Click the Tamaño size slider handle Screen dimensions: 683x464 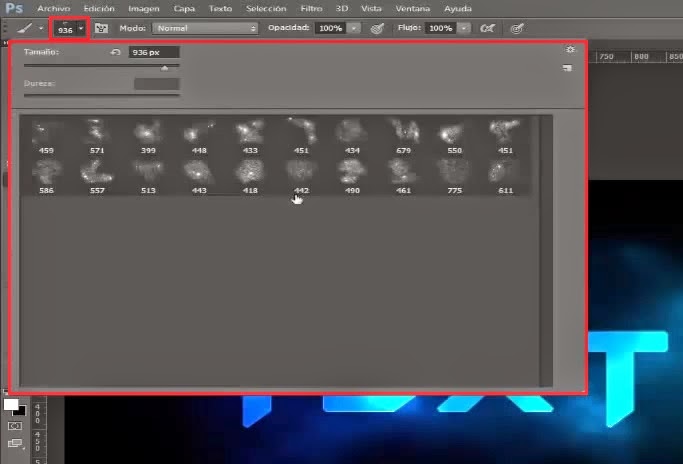coord(165,68)
